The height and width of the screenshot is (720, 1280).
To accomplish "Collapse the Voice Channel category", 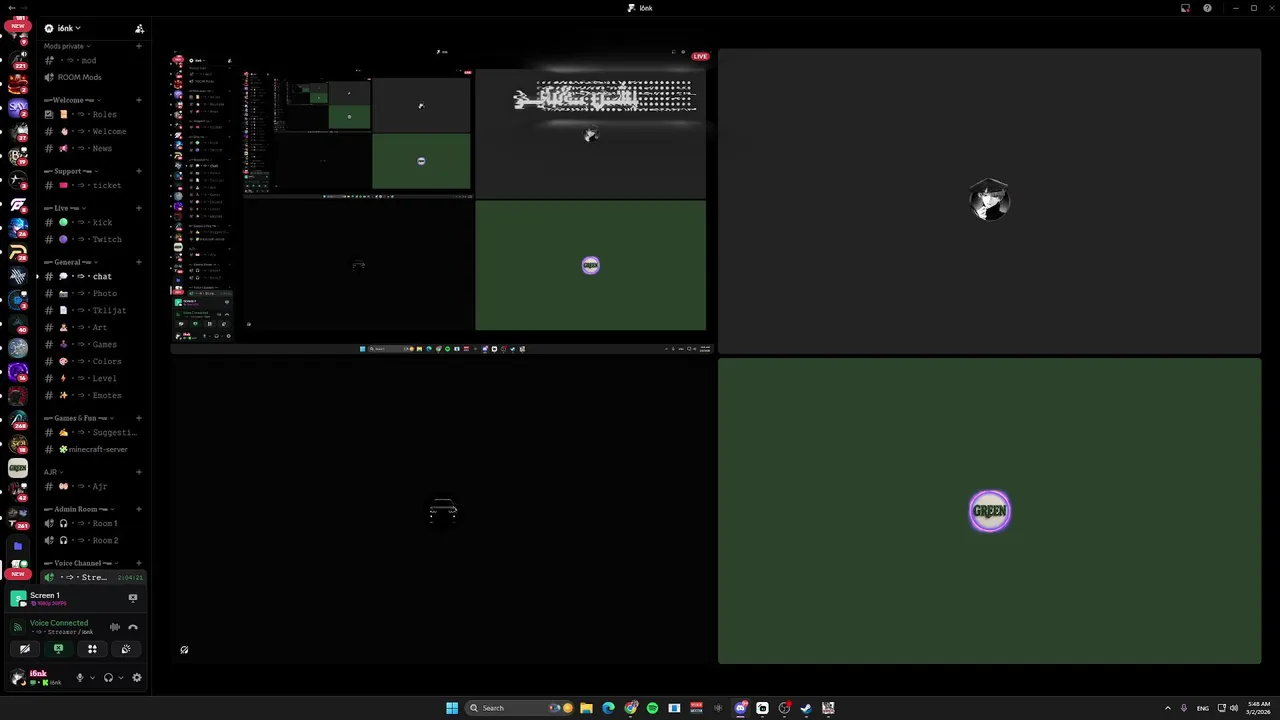I will point(80,563).
